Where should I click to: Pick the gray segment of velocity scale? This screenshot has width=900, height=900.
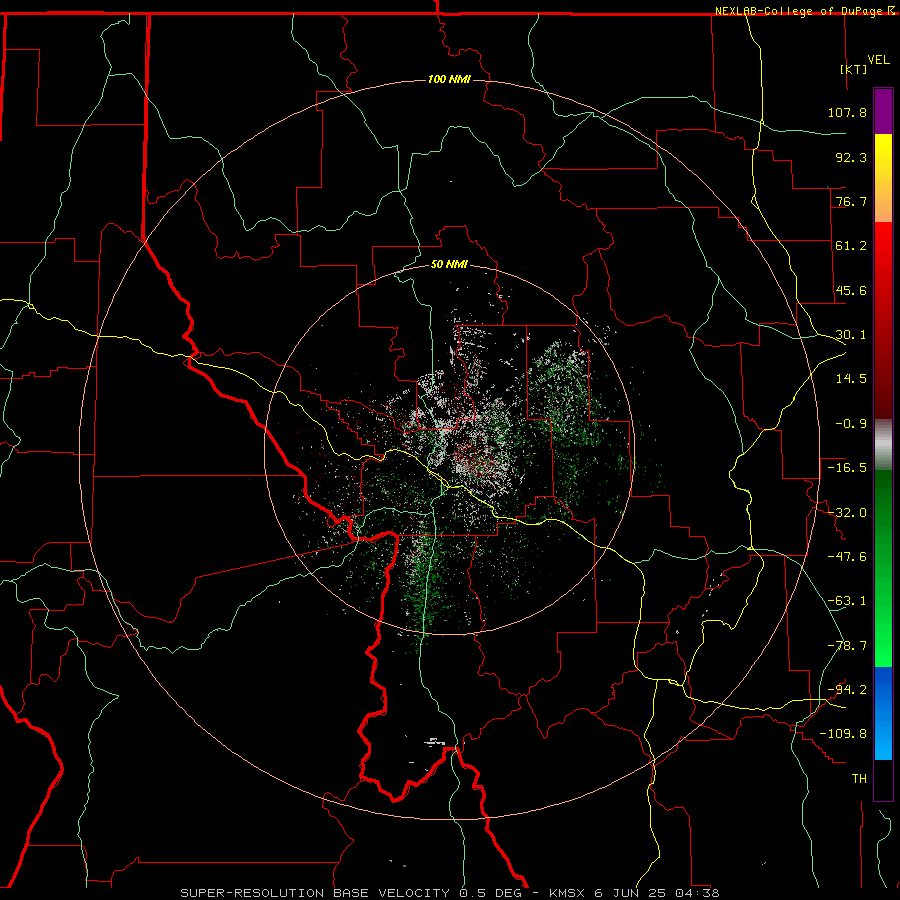tap(883, 445)
